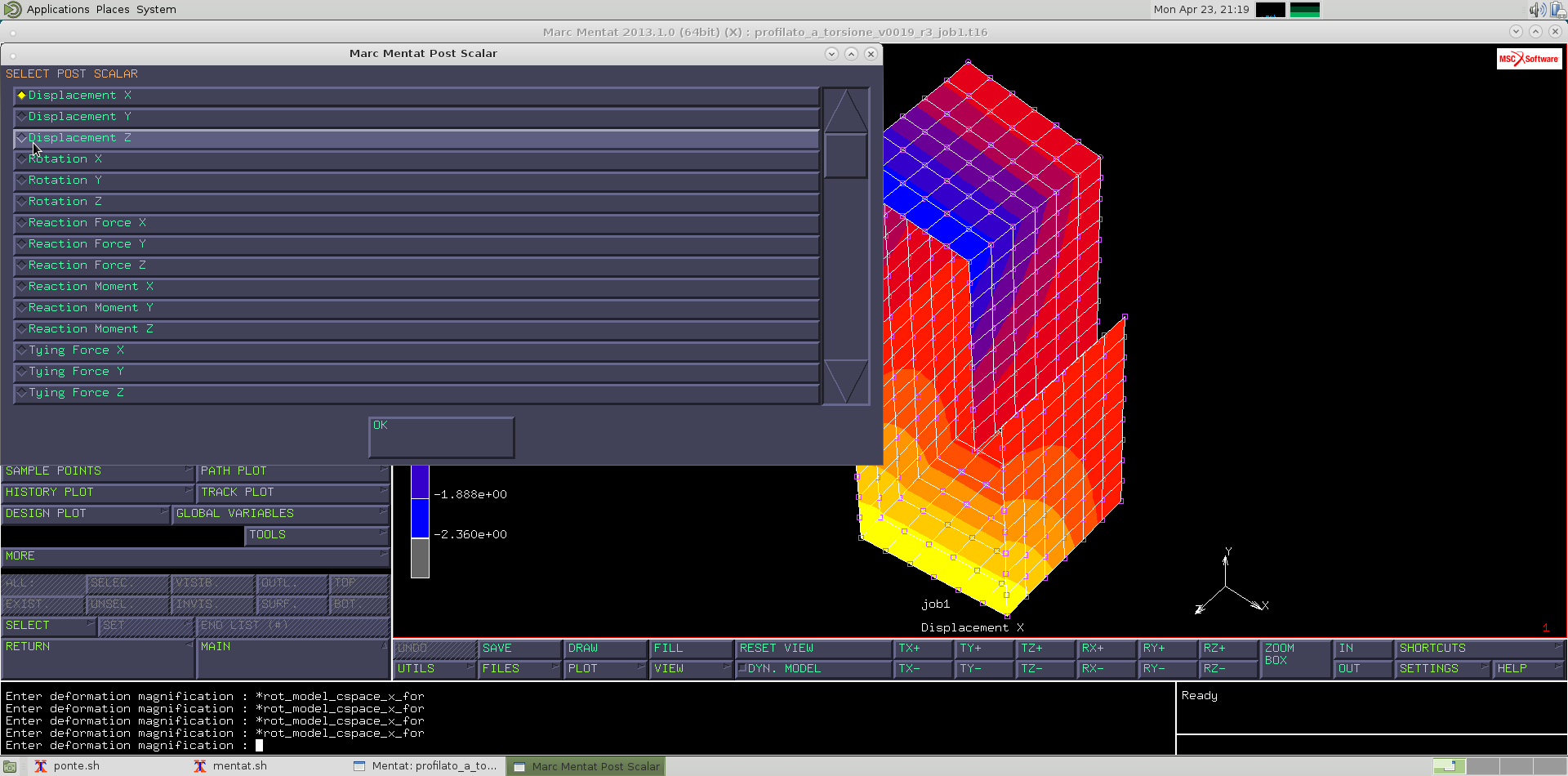1568x776 pixels.
Task: Zoom OUT of the model
Action: click(x=1364, y=669)
